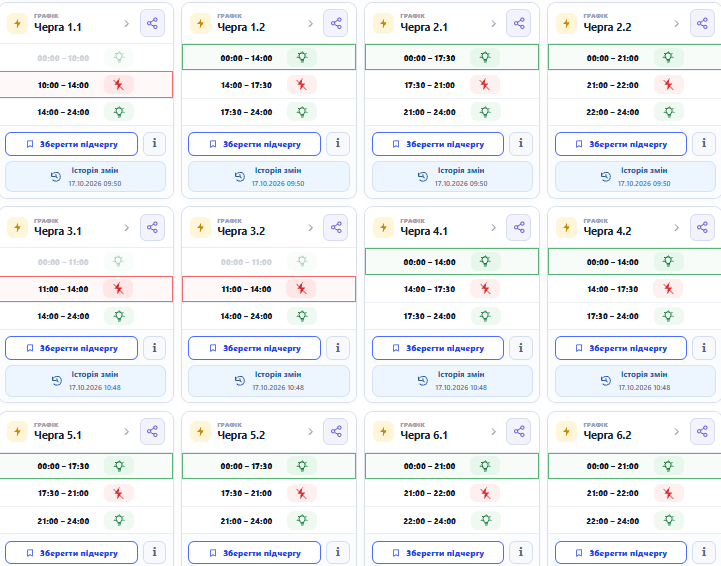The height and width of the screenshot is (566, 721).
Task: Share the Черга 6.1 schedule
Action: click(x=519, y=432)
